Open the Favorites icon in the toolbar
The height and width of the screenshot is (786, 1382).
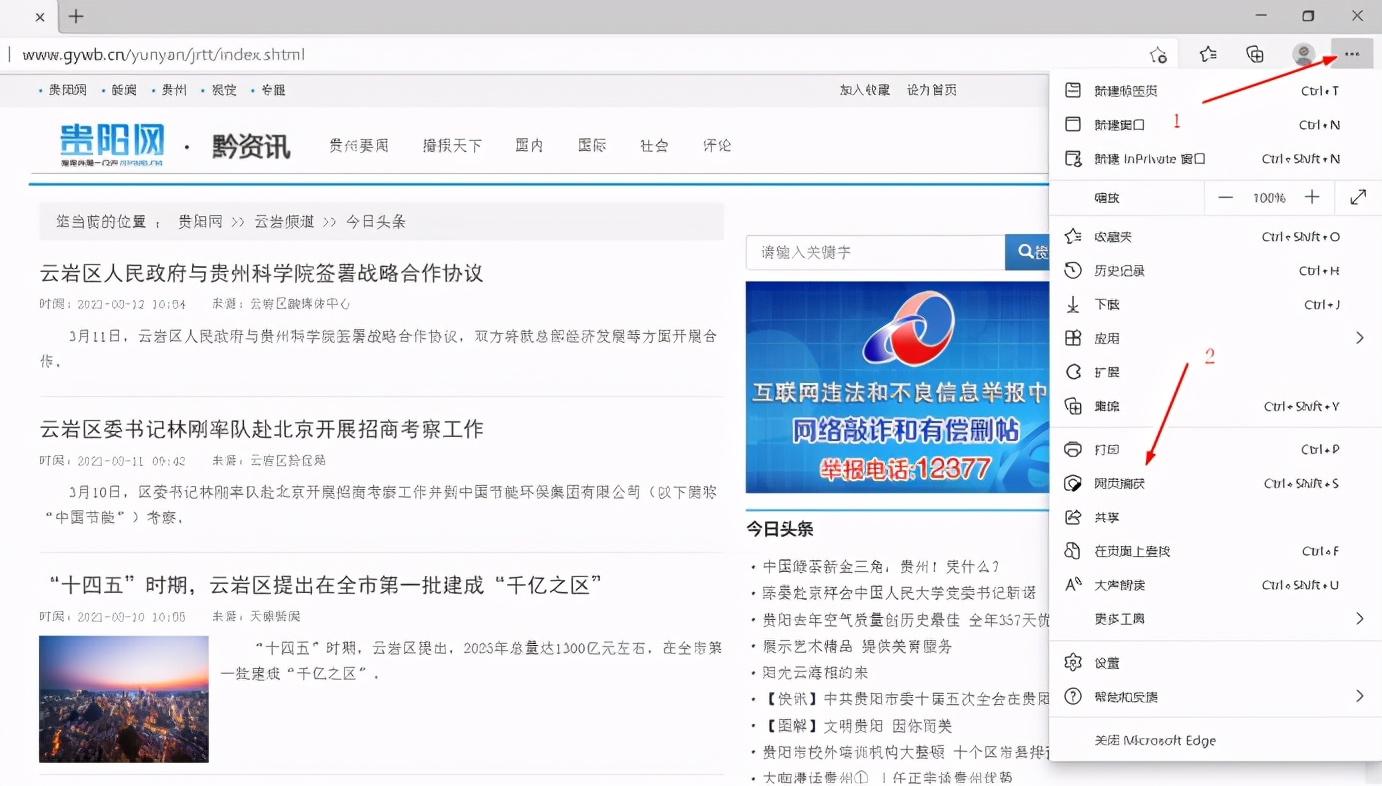1208,54
